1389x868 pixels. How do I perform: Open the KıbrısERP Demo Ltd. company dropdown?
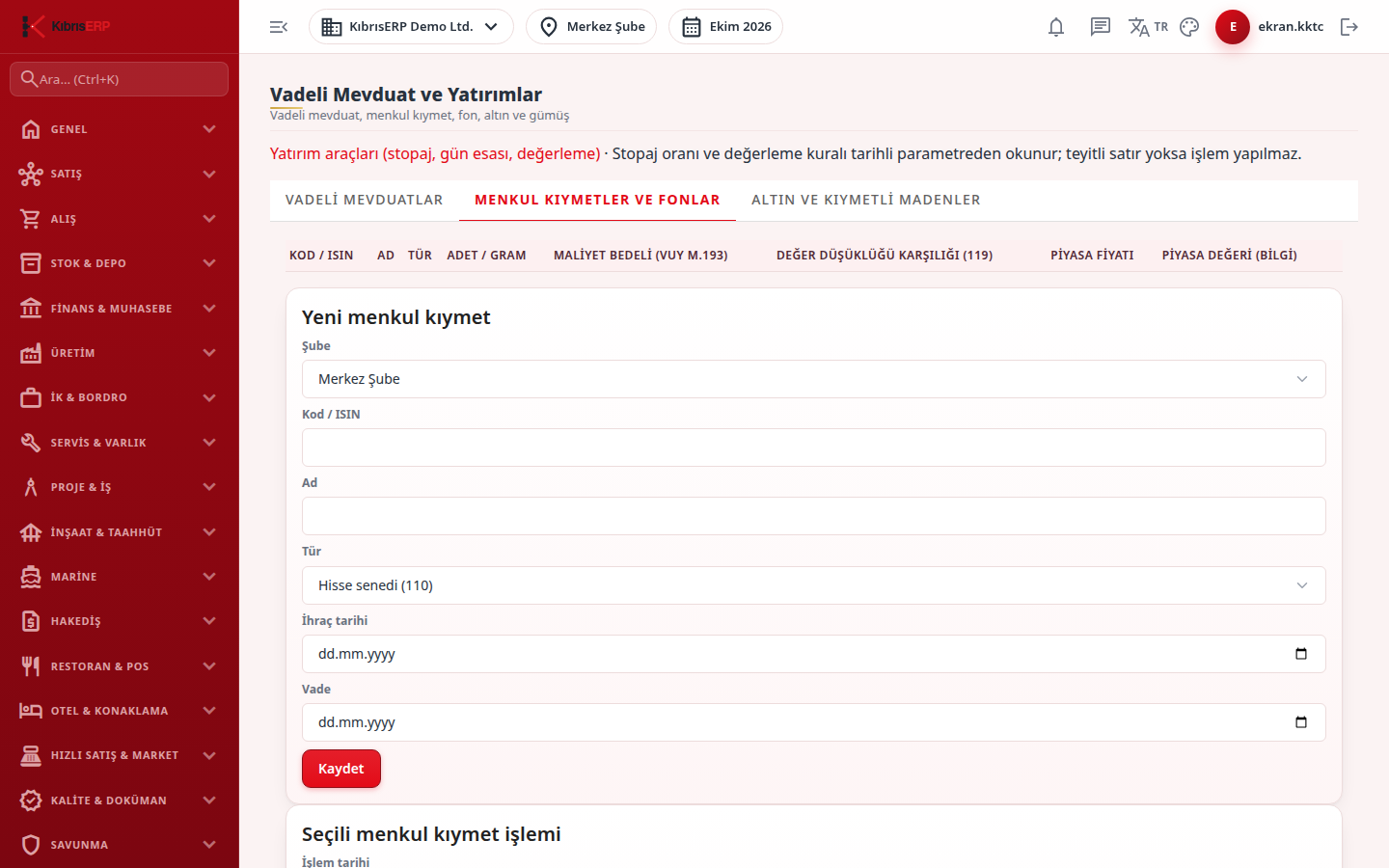(x=411, y=27)
